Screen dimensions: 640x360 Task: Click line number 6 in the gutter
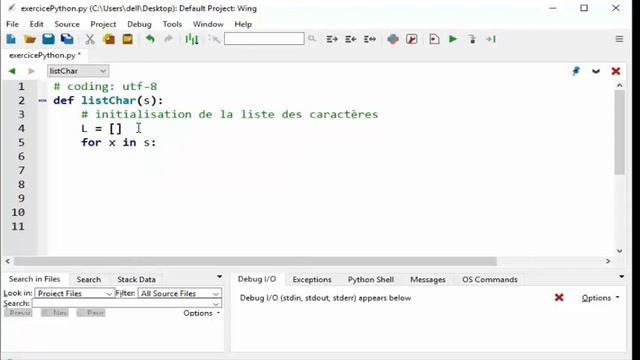21,156
